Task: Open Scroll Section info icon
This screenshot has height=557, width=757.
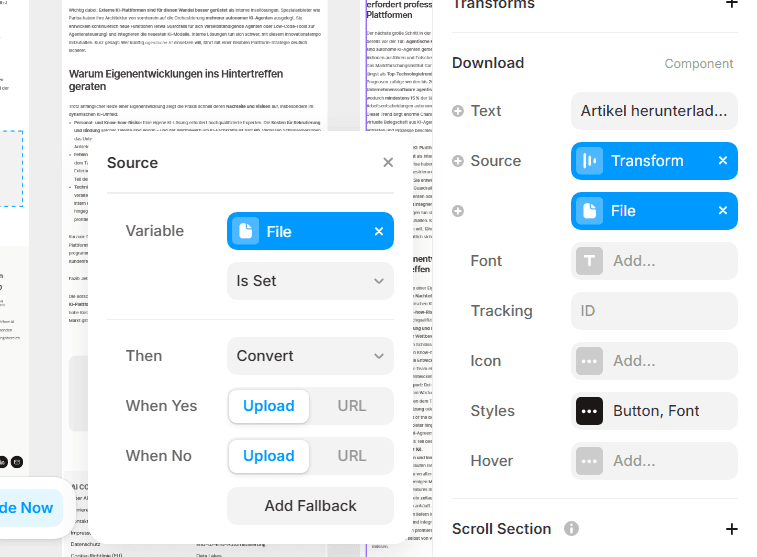Action: click(x=571, y=529)
